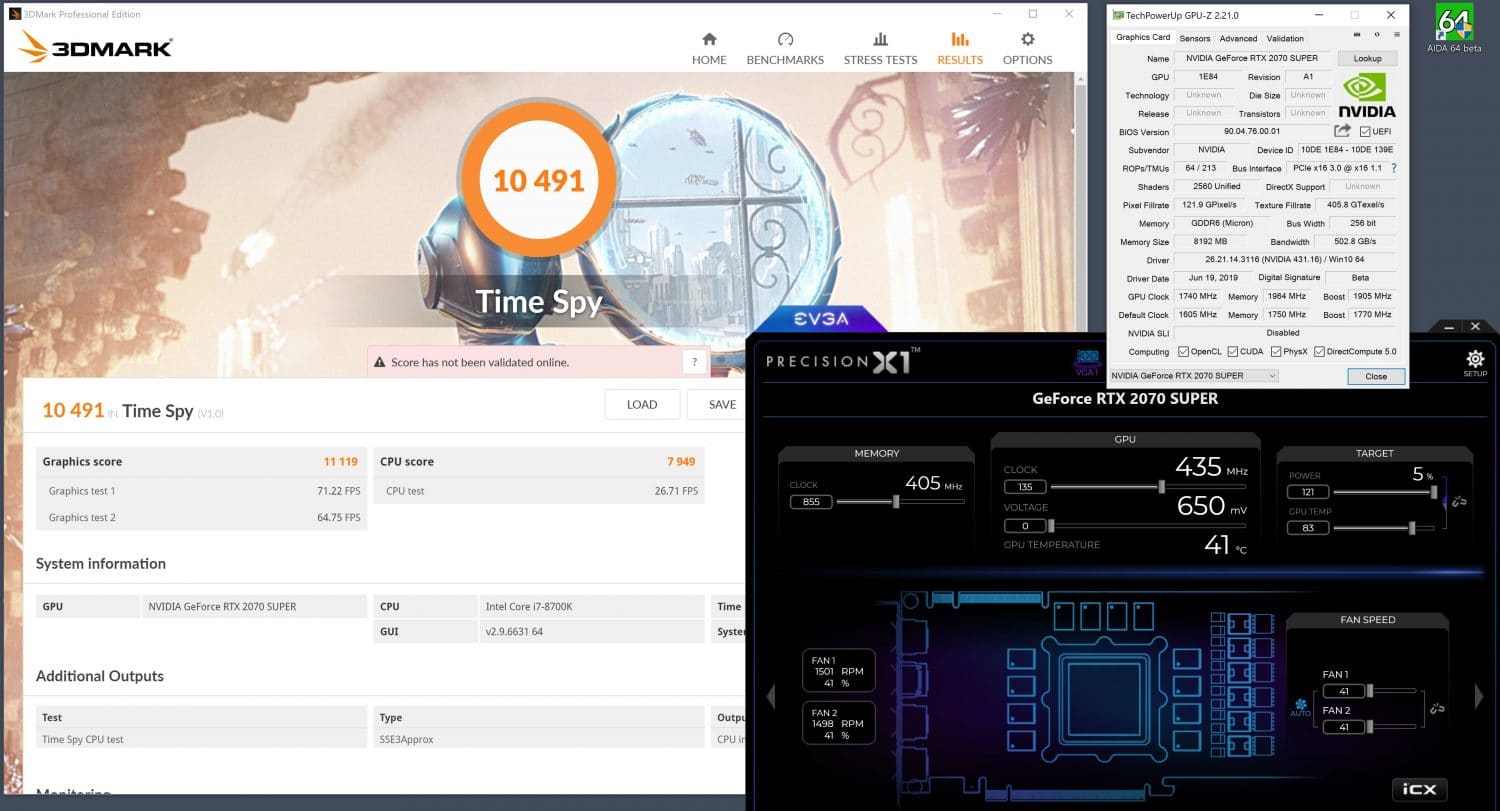Open 3DMark Options gear
The width and height of the screenshot is (1500, 811).
pos(1027,49)
